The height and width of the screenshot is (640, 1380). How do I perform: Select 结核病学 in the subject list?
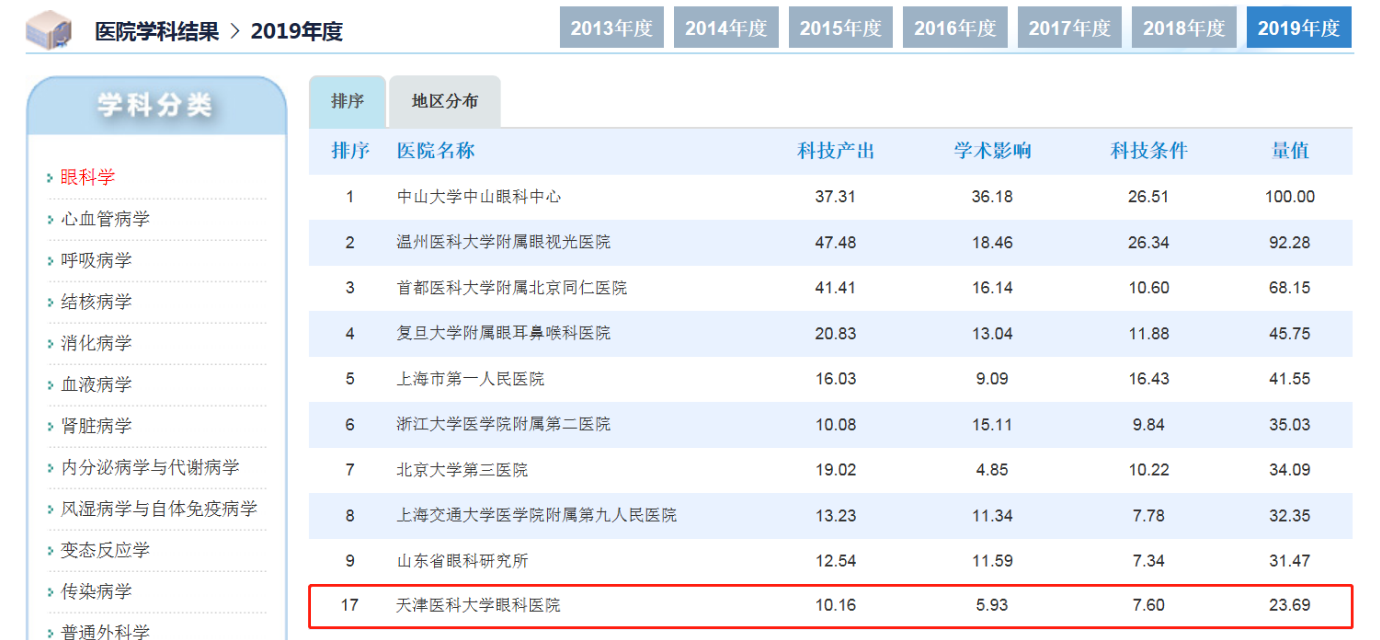96,301
